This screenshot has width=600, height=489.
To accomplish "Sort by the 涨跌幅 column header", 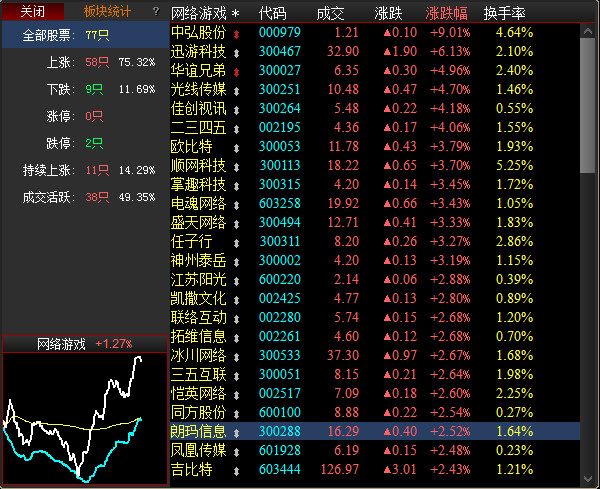I will 446,14.
